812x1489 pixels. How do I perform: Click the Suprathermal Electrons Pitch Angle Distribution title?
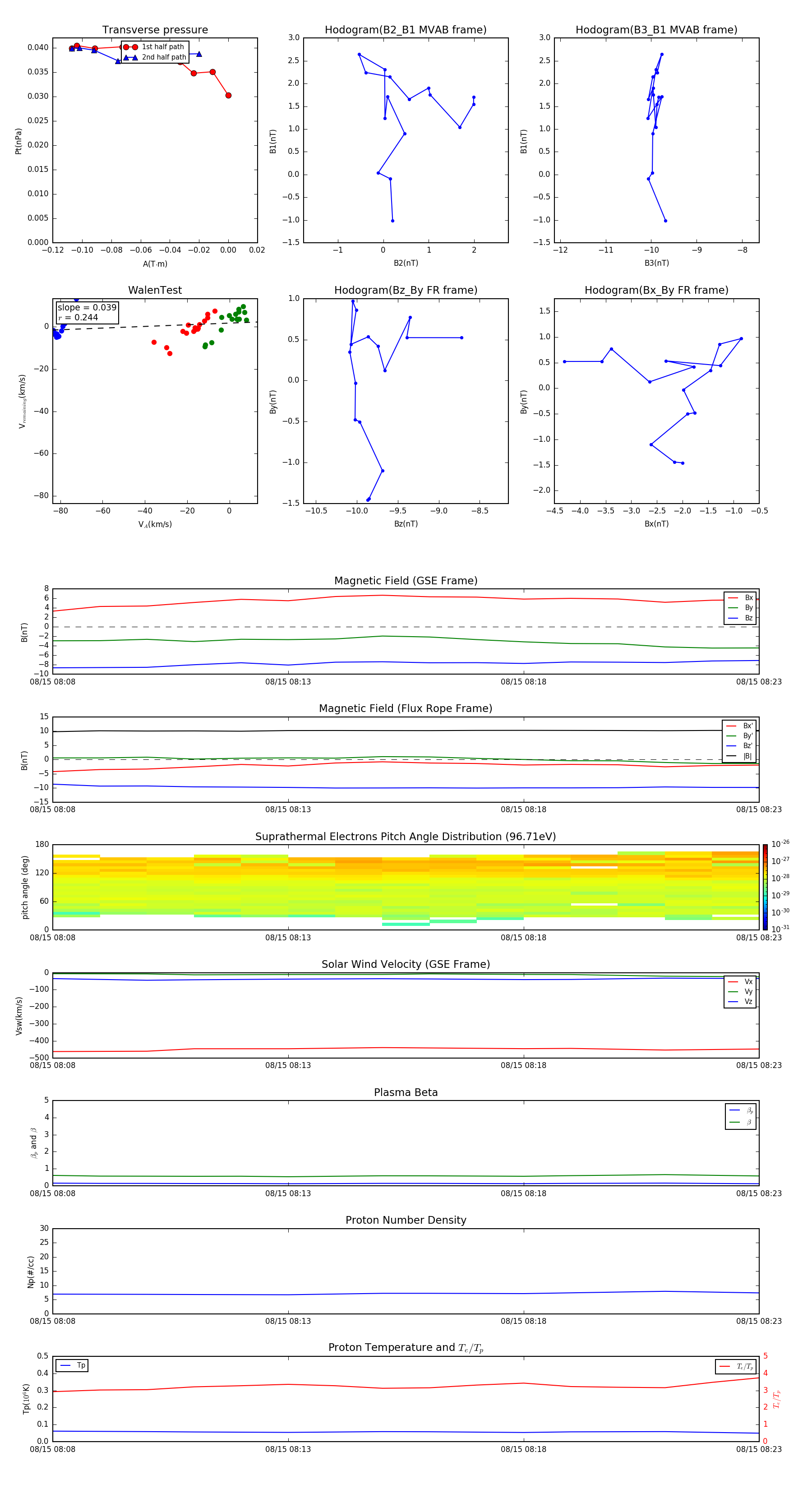pos(406,837)
